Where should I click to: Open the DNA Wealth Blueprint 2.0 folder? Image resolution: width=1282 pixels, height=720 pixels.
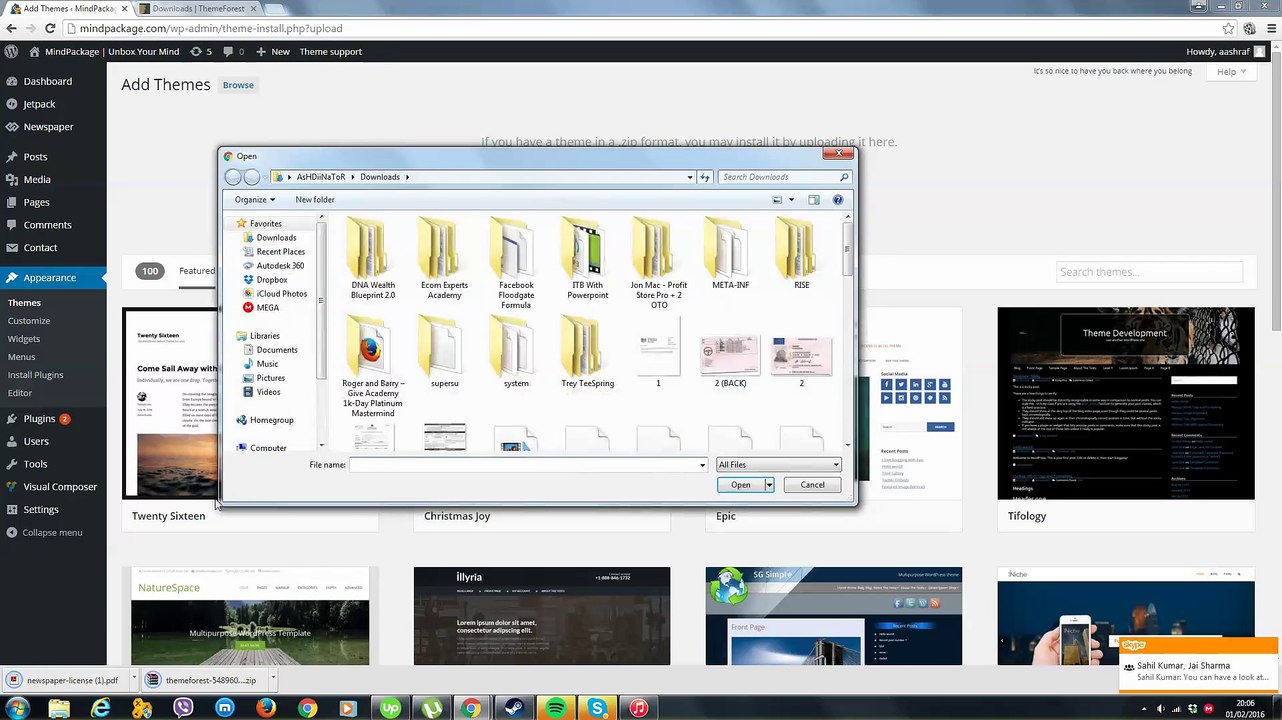pos(372,260)
